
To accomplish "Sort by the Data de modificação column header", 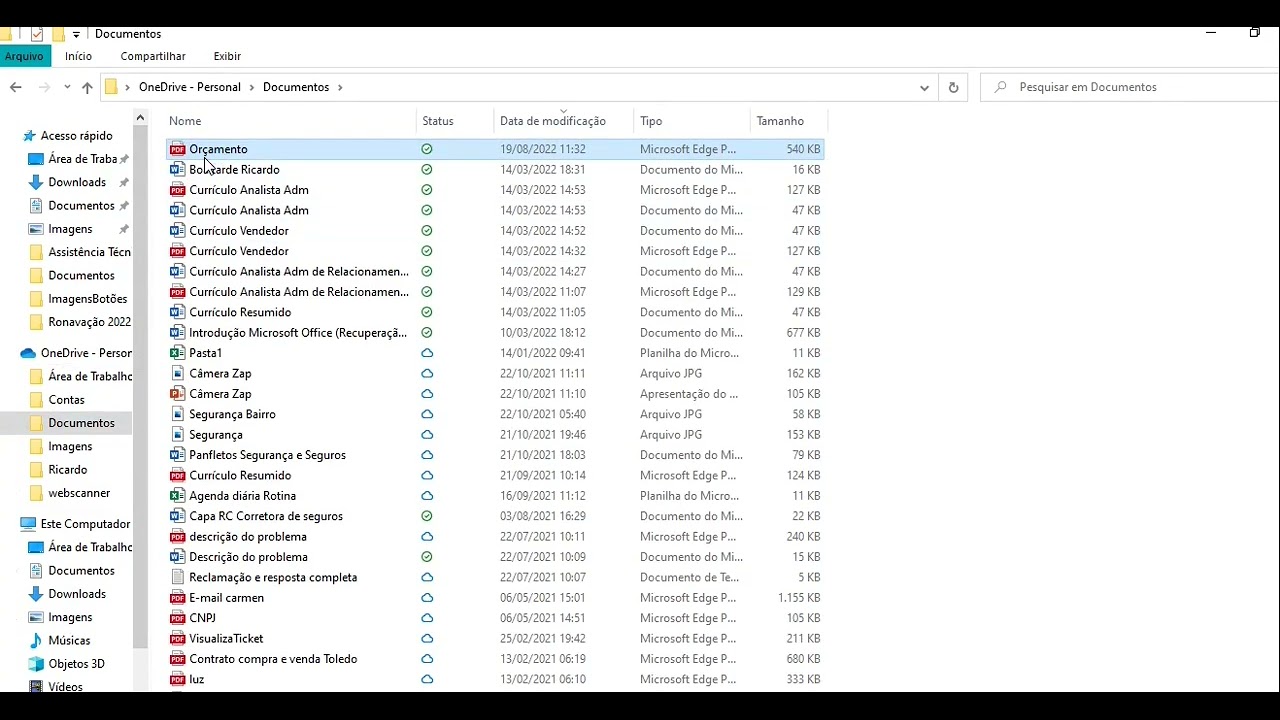I will [x=565, y=121].
